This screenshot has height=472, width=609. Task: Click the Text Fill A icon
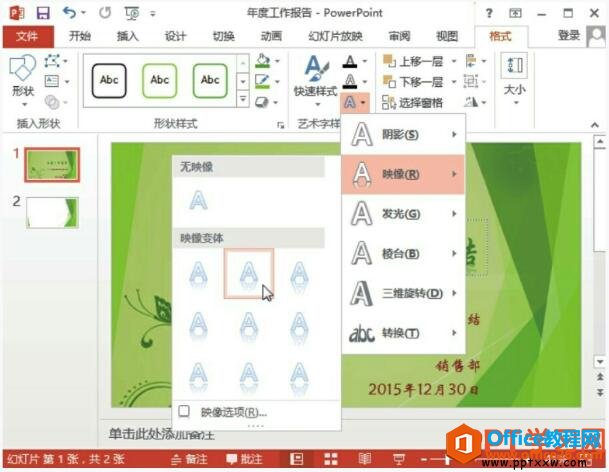(350, 61)
